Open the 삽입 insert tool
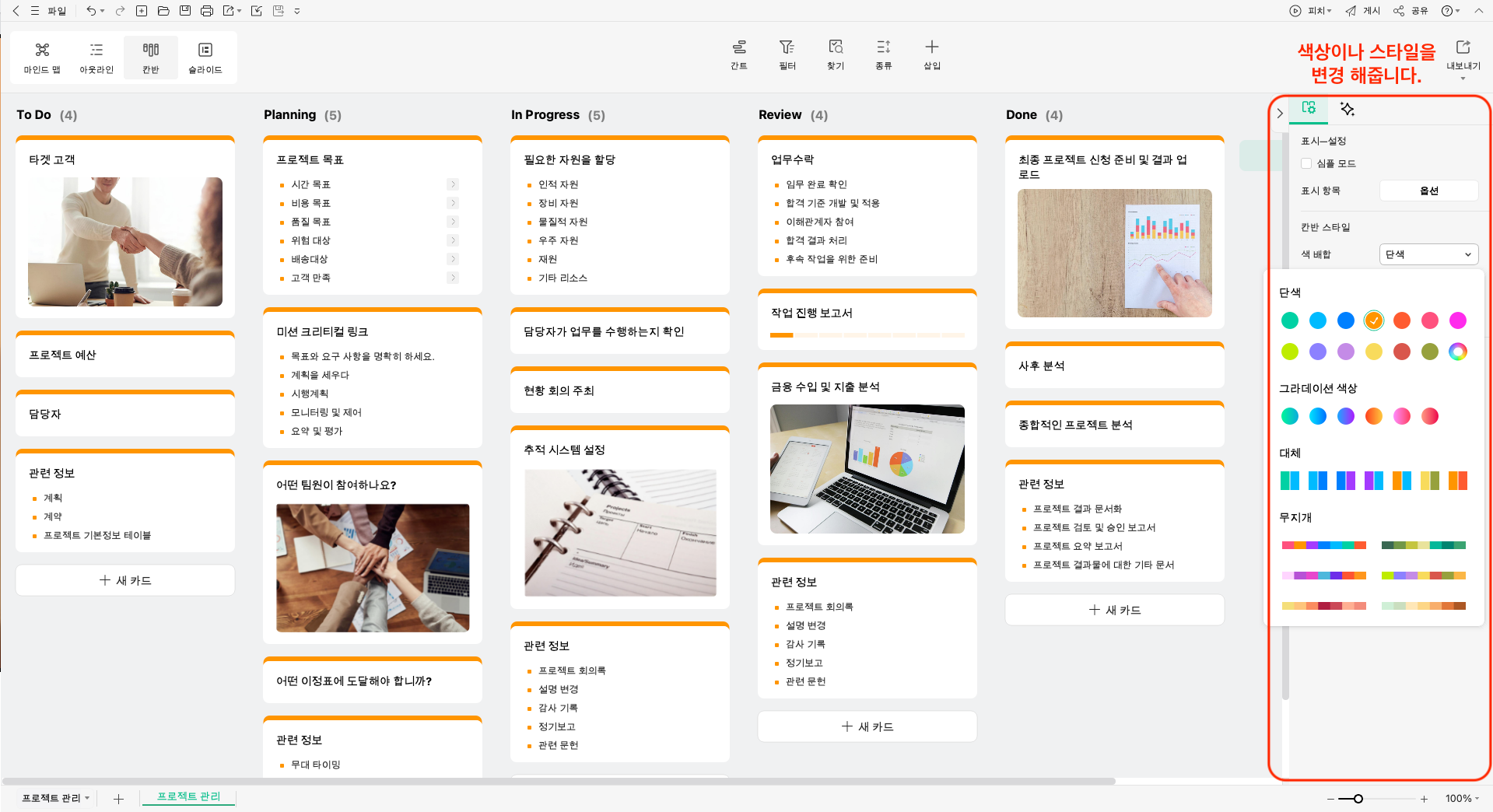 tap(931, 54)
